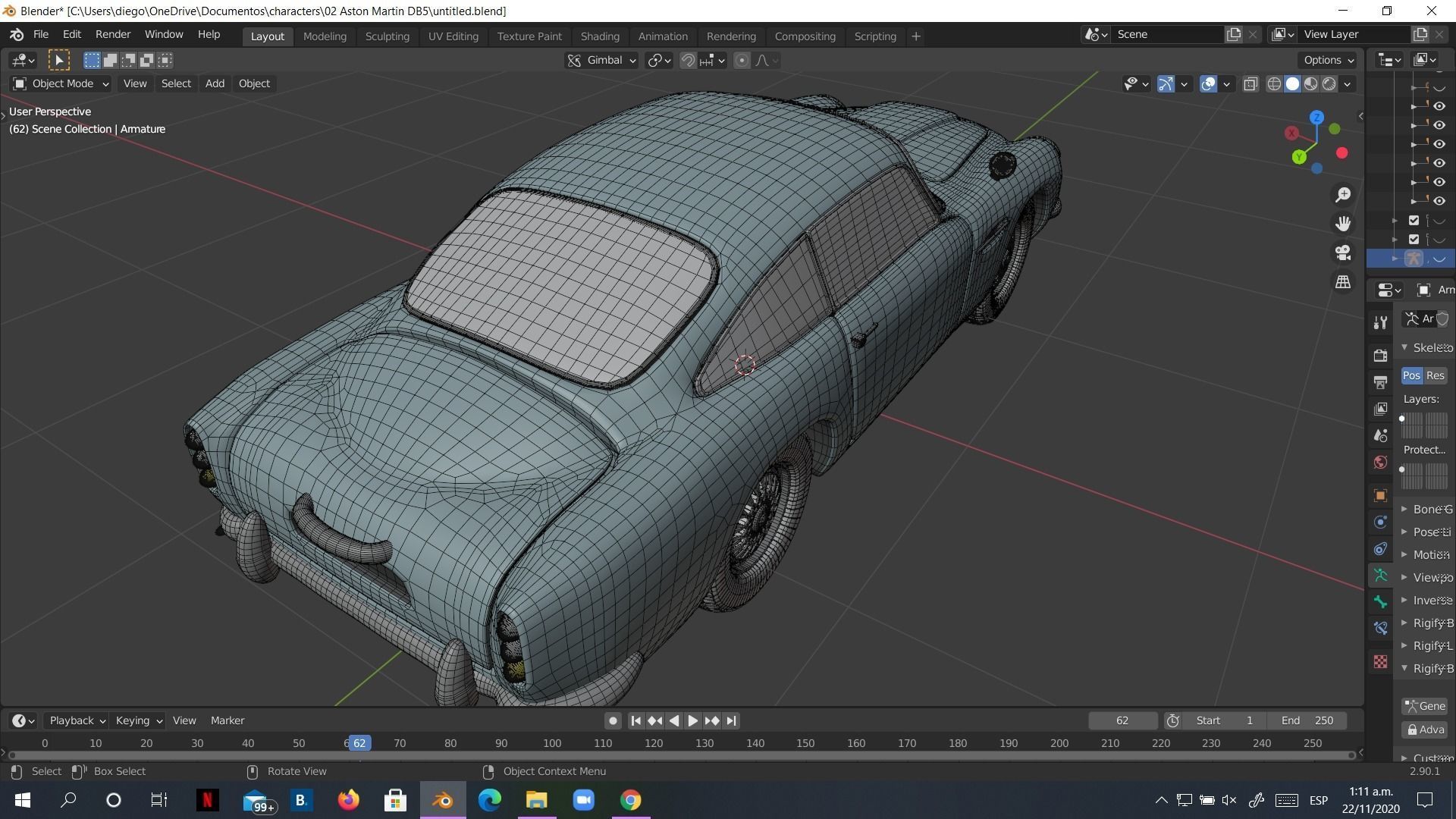Open the World properties globe icon
Viewport: 1456px width, 819px height.
coord(1380,462)
